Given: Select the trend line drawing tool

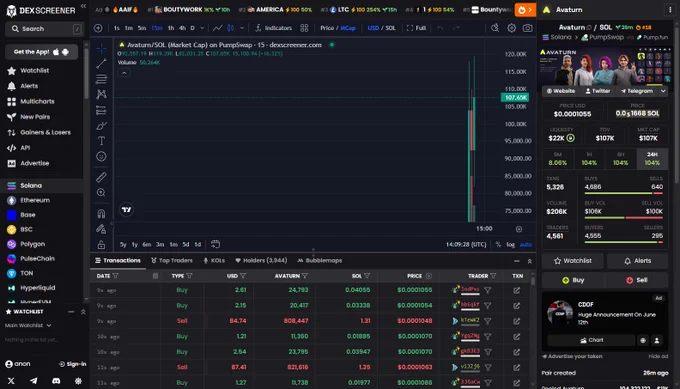Looking at the screenshot, I should click(x=101, y=64).
